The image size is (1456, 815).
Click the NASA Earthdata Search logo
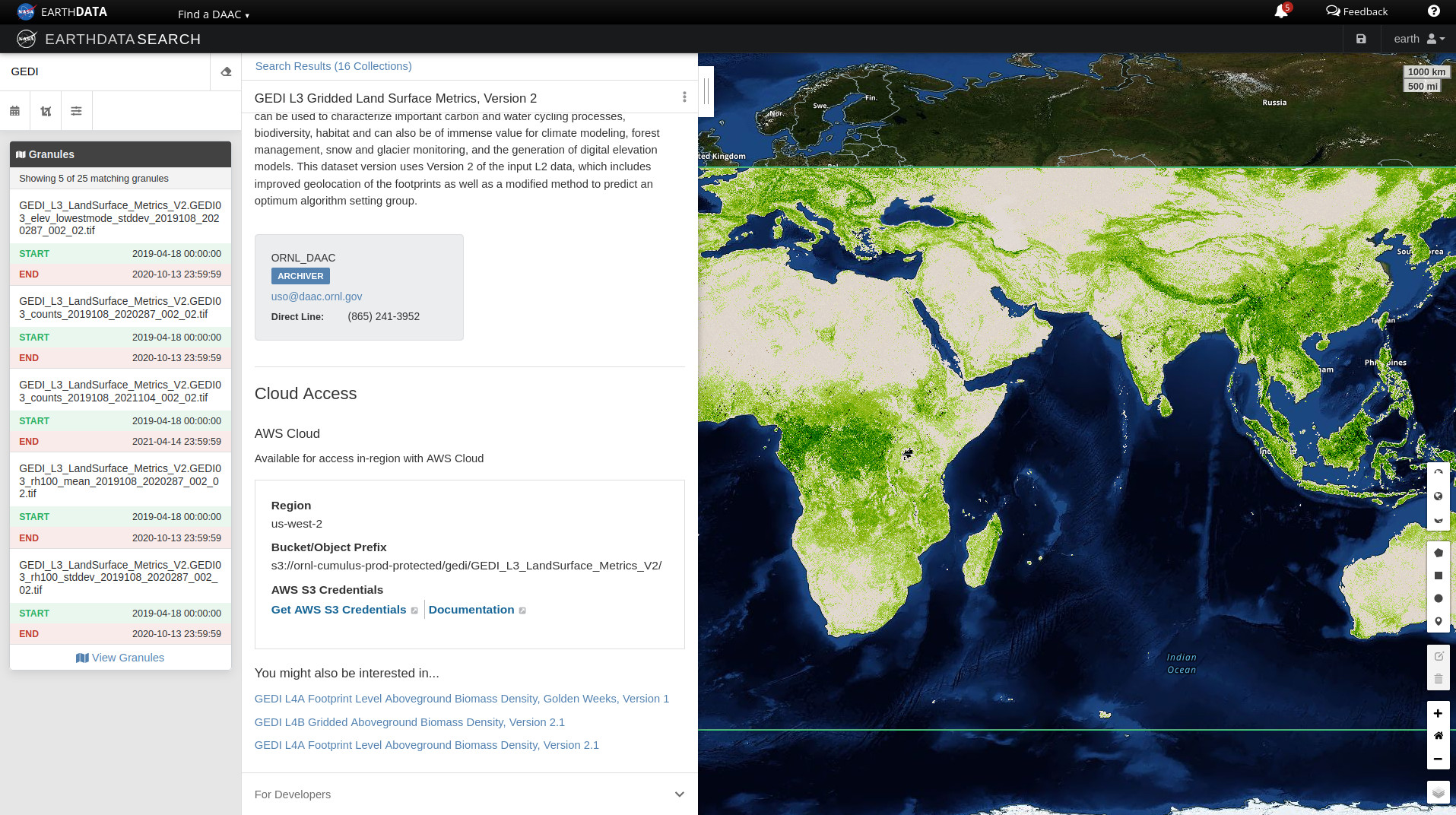click(109, 39)
